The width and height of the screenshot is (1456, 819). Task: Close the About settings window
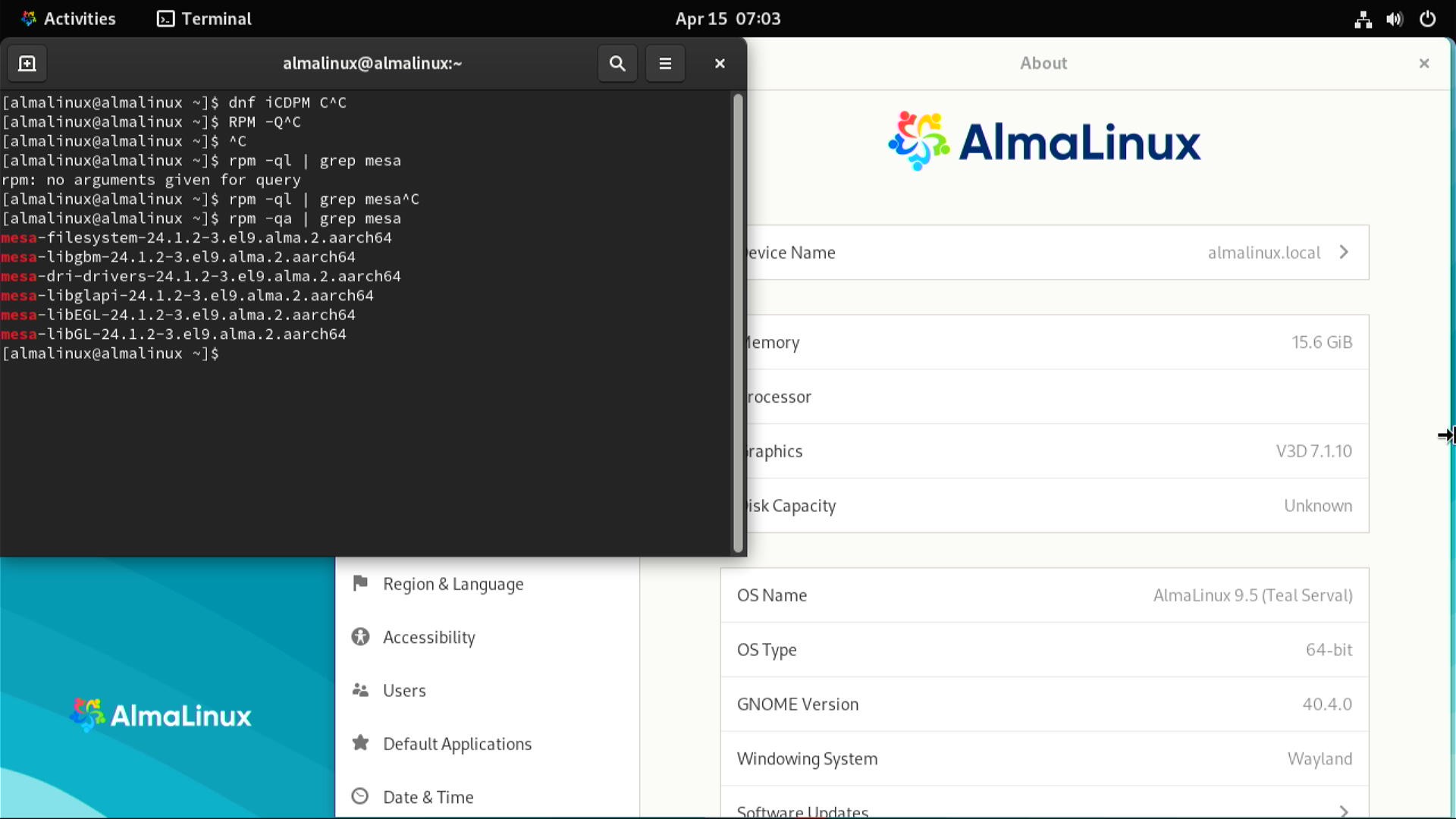1424,64
